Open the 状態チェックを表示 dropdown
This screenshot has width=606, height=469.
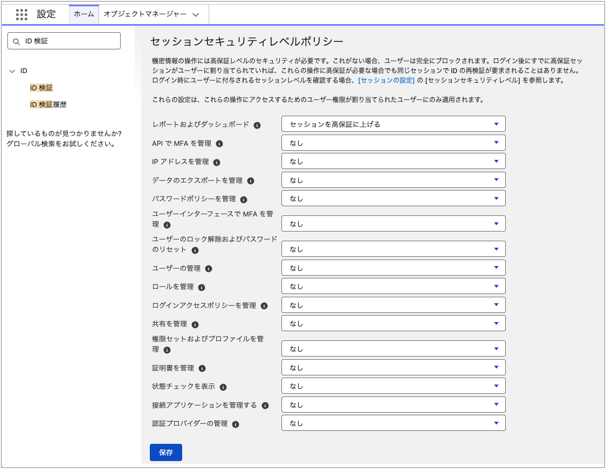point(393,386)
